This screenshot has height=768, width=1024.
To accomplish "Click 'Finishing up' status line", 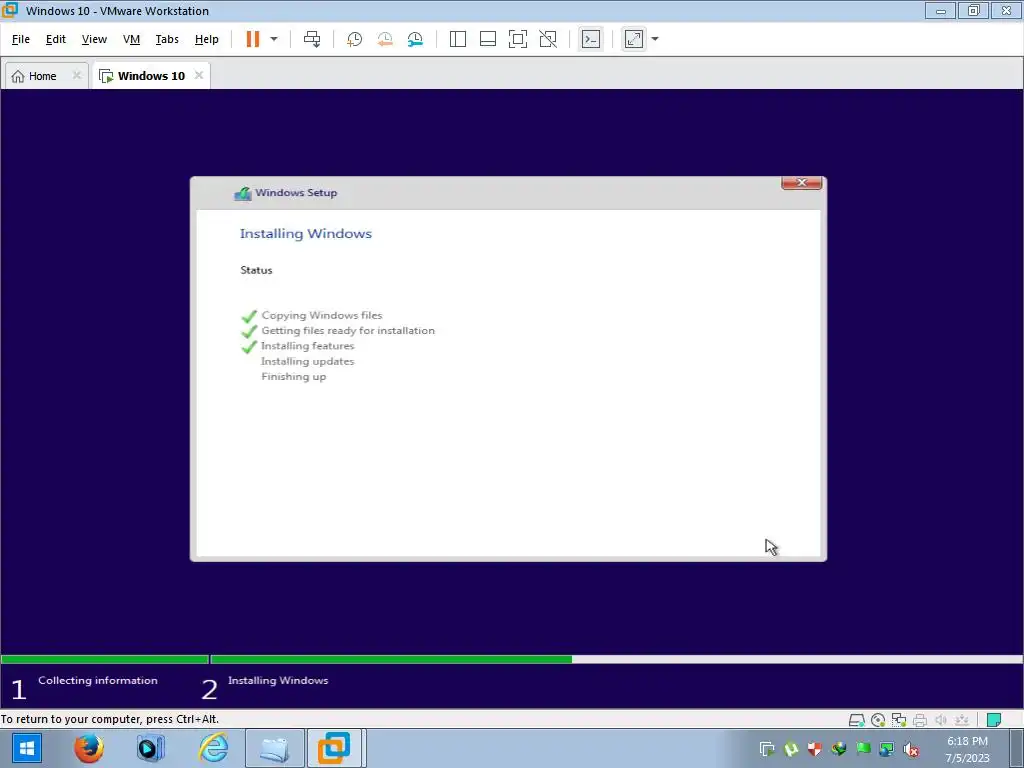I will pyautogui.click(x=293, y=377).
